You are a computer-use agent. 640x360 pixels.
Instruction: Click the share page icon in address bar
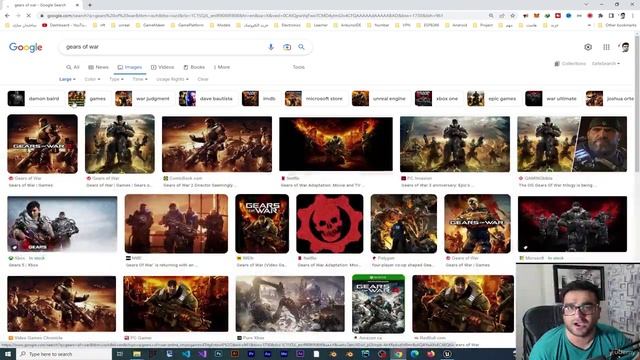502,16
